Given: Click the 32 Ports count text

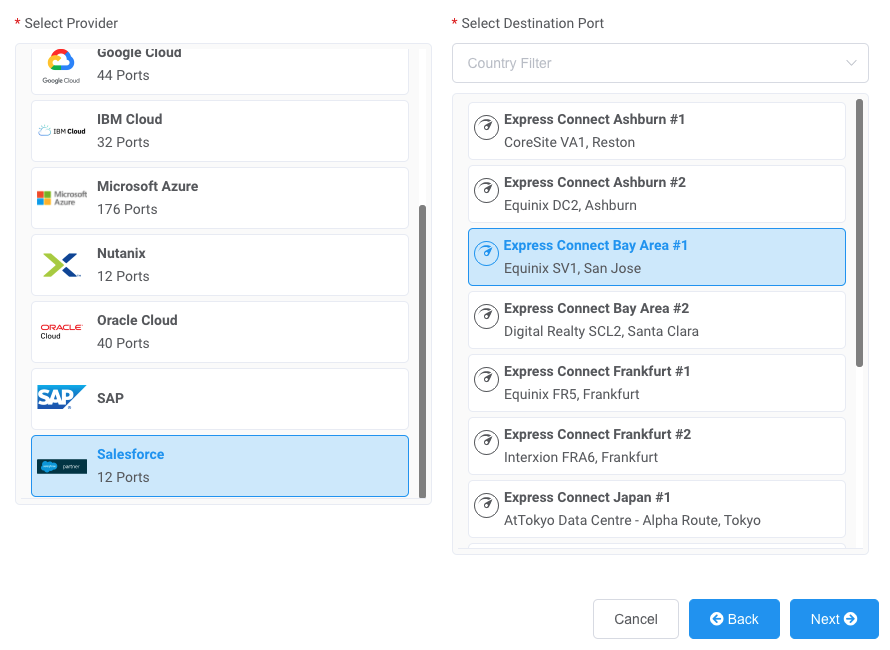Looking at the screenshot, I should [x=123, y=142].
